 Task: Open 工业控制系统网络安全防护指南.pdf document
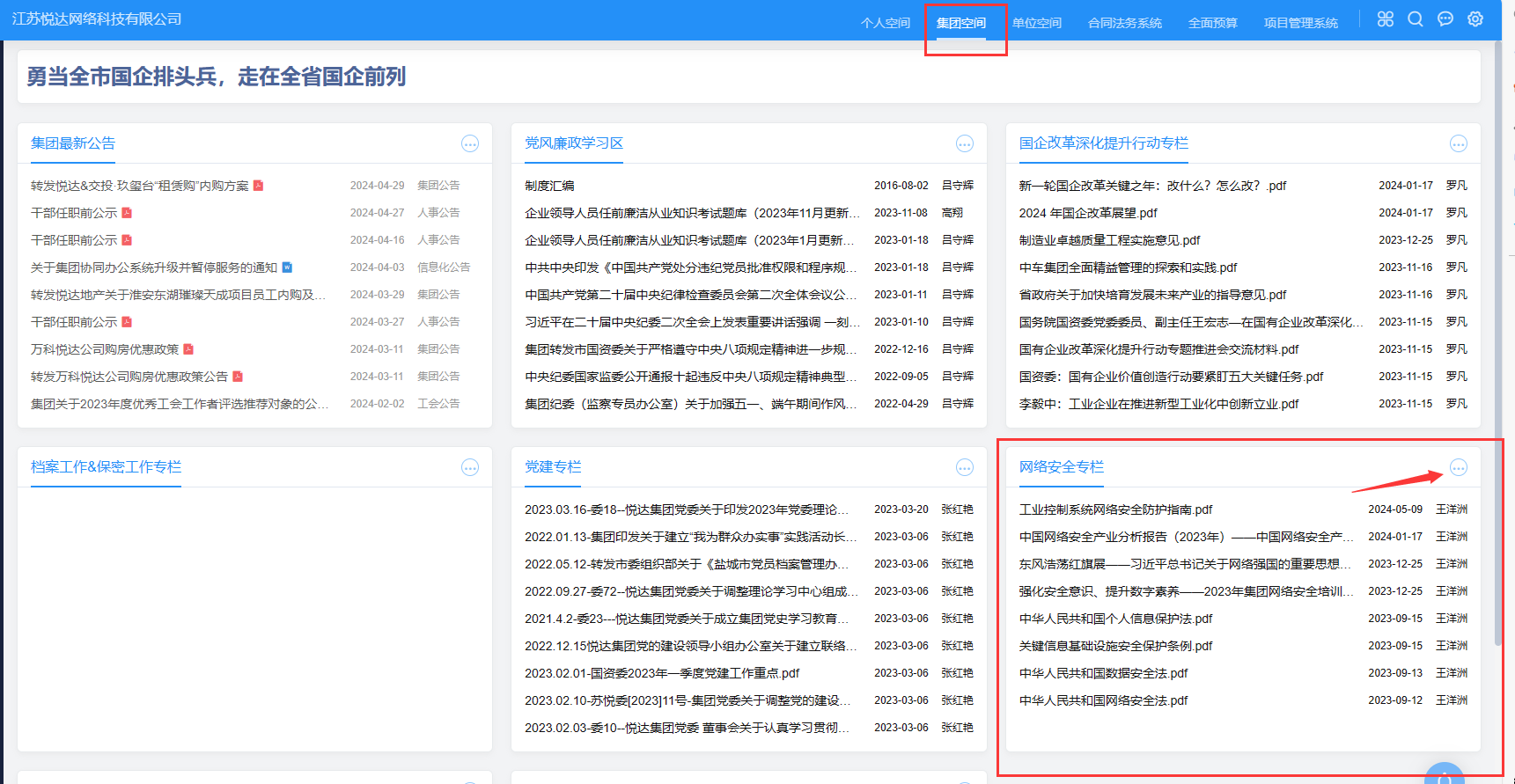point(1115,509)
